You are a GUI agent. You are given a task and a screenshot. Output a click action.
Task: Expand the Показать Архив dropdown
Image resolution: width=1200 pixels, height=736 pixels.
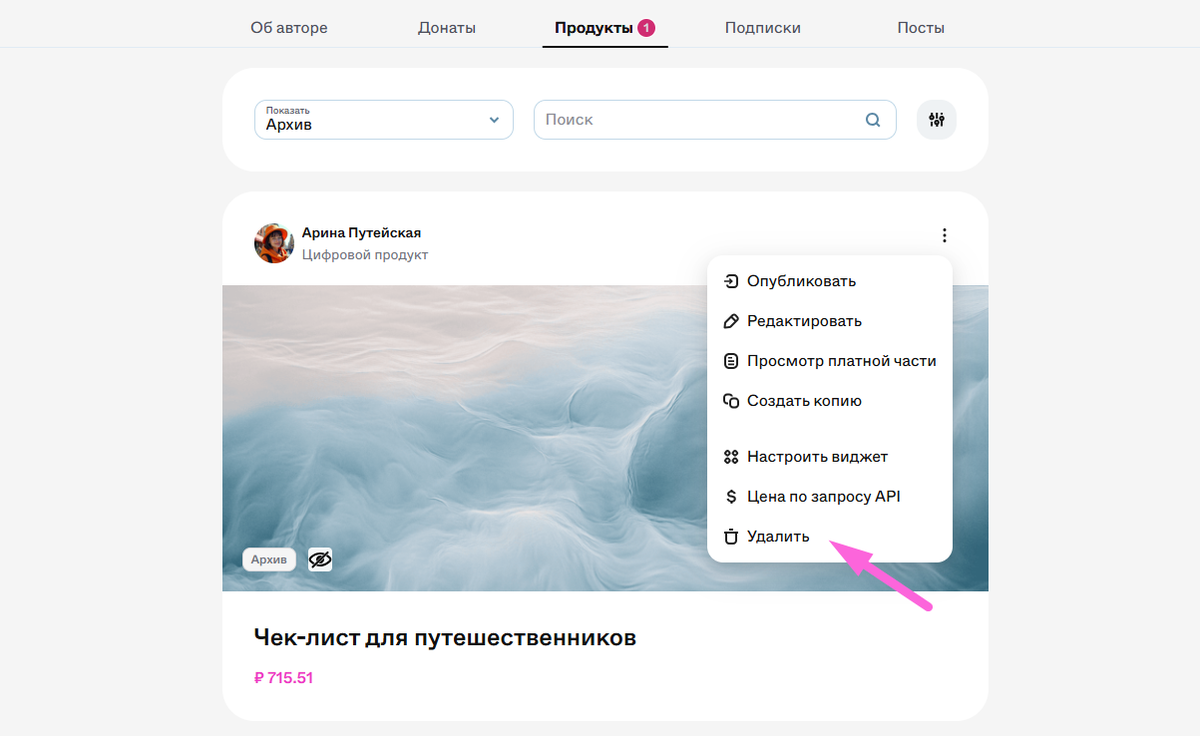tap(384, 120)
